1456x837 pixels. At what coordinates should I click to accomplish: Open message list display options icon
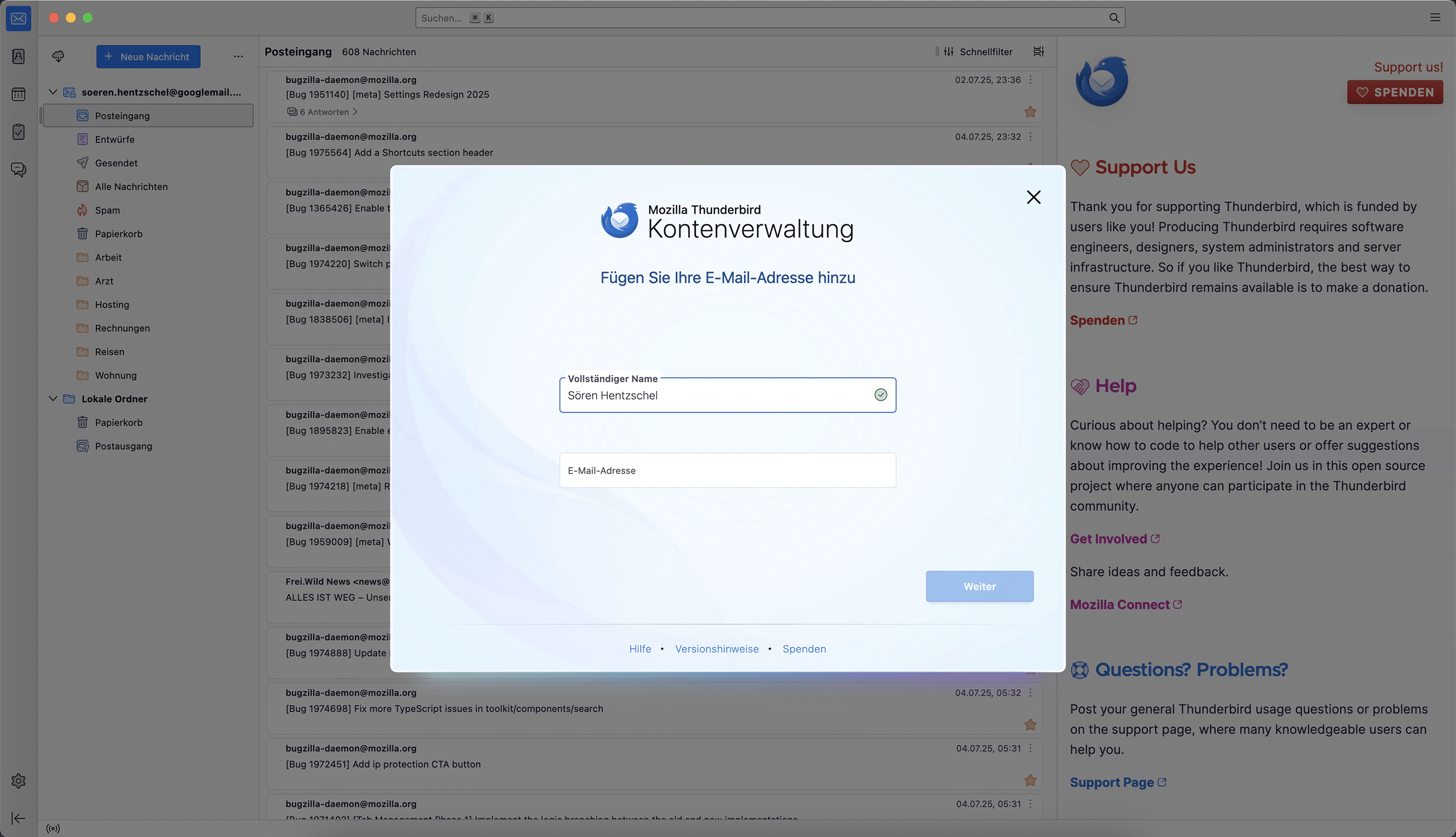point(1039,52)
